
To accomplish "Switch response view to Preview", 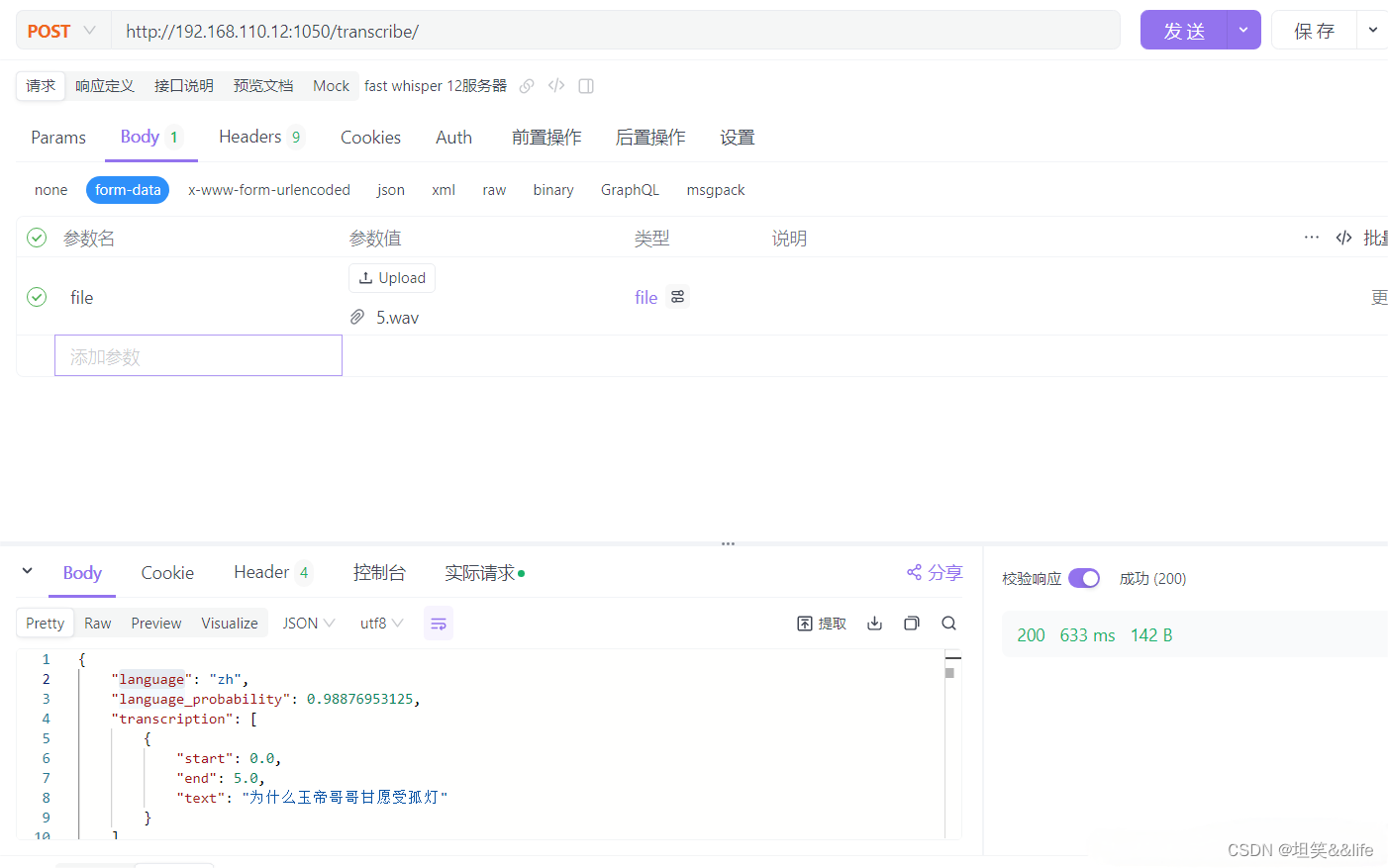I will [156, 624].
